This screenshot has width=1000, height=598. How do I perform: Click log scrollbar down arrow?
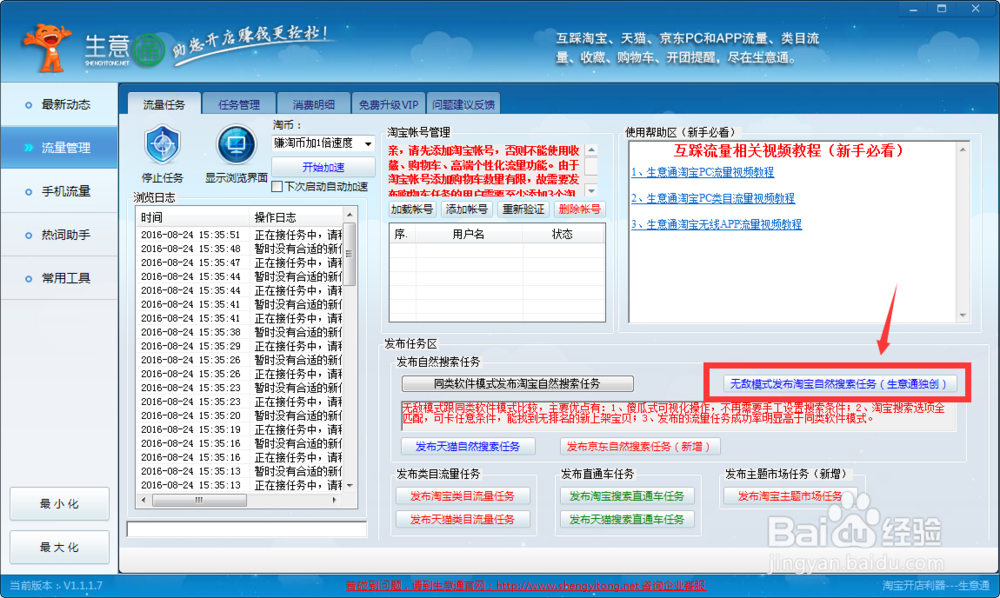point(349,486)
